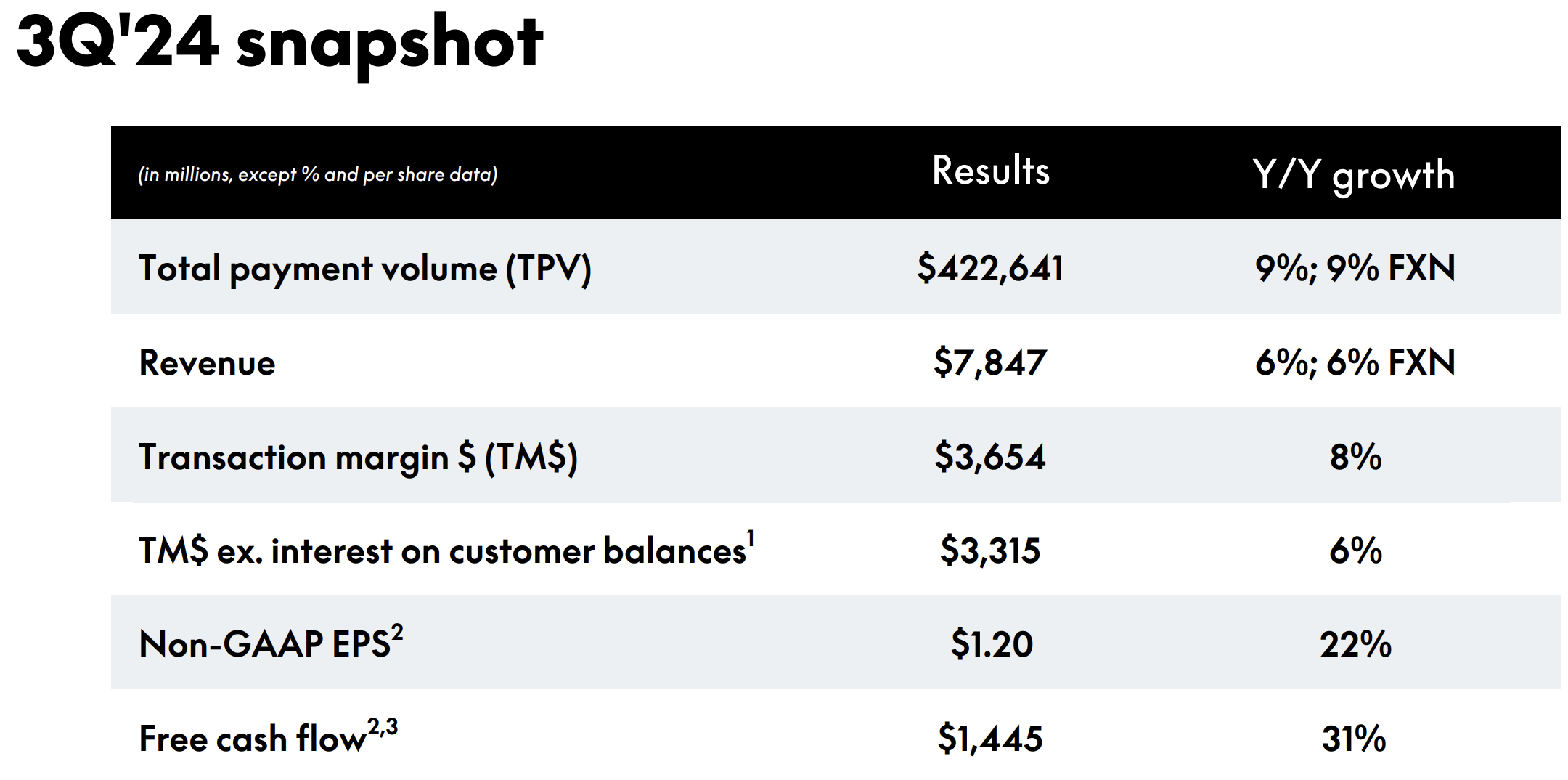Click the 31% free cash flow growth
The width and height of the screenshot is (1568, 780).
click(1354, 739)
